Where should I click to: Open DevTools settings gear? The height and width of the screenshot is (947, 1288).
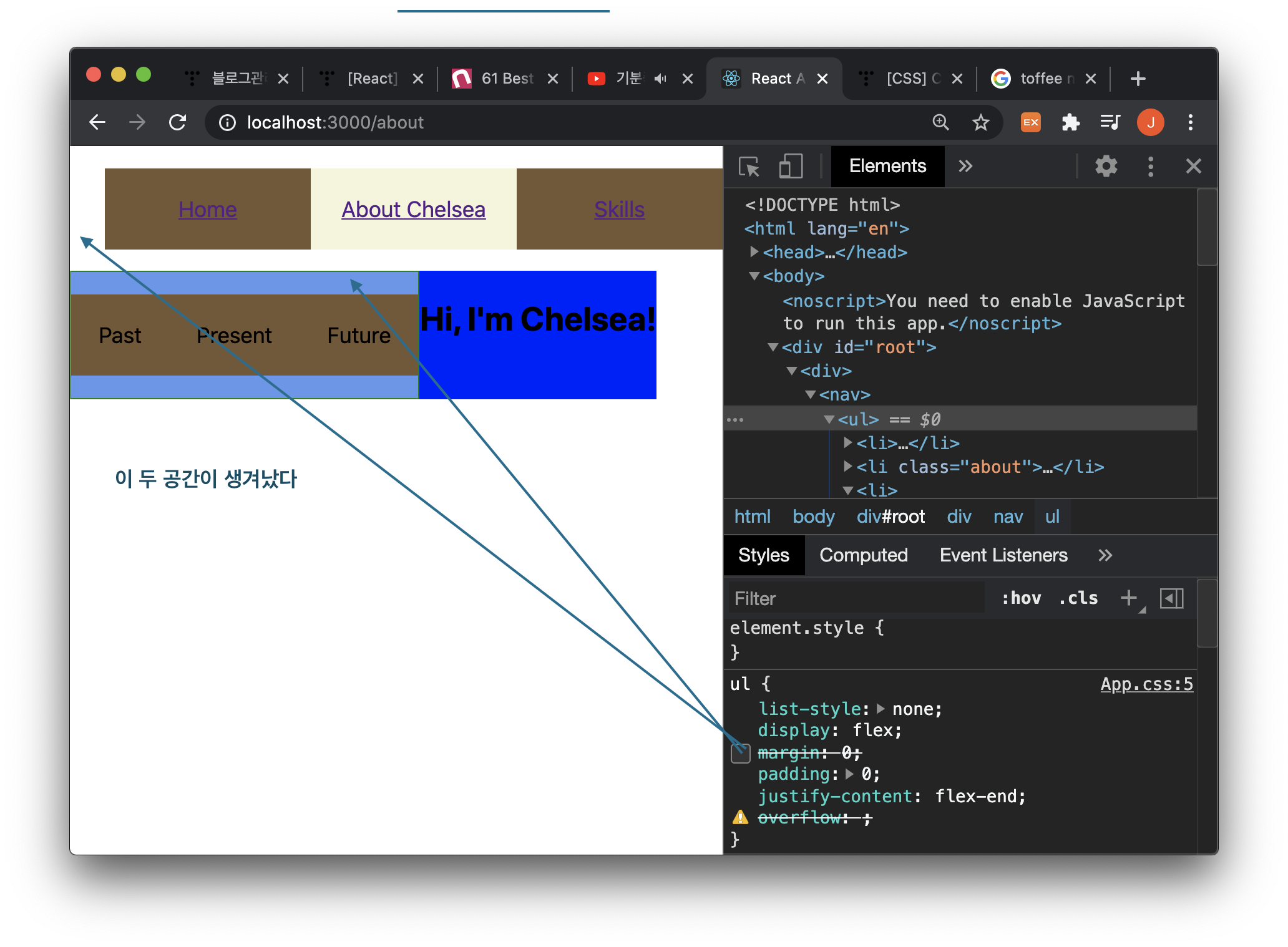(x=1106, y=167)
